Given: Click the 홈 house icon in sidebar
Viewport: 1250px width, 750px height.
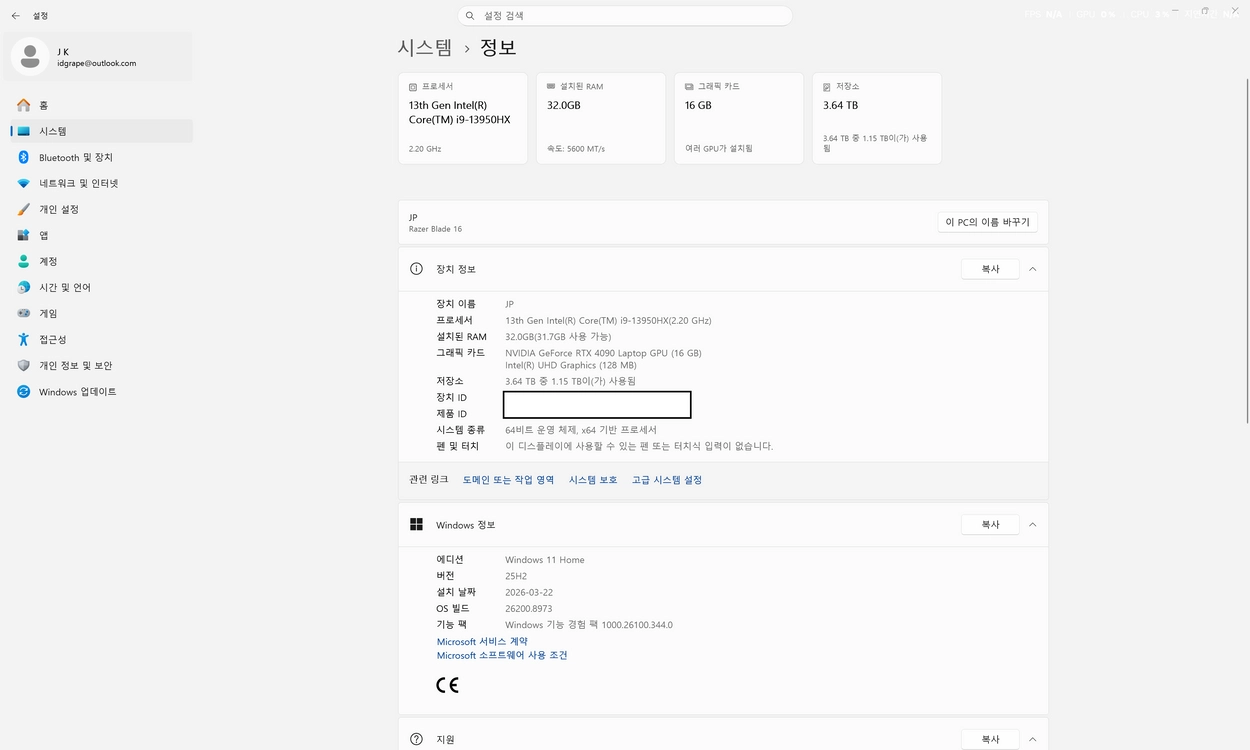Looking at the screenshot, I should [x=24, y=105].
